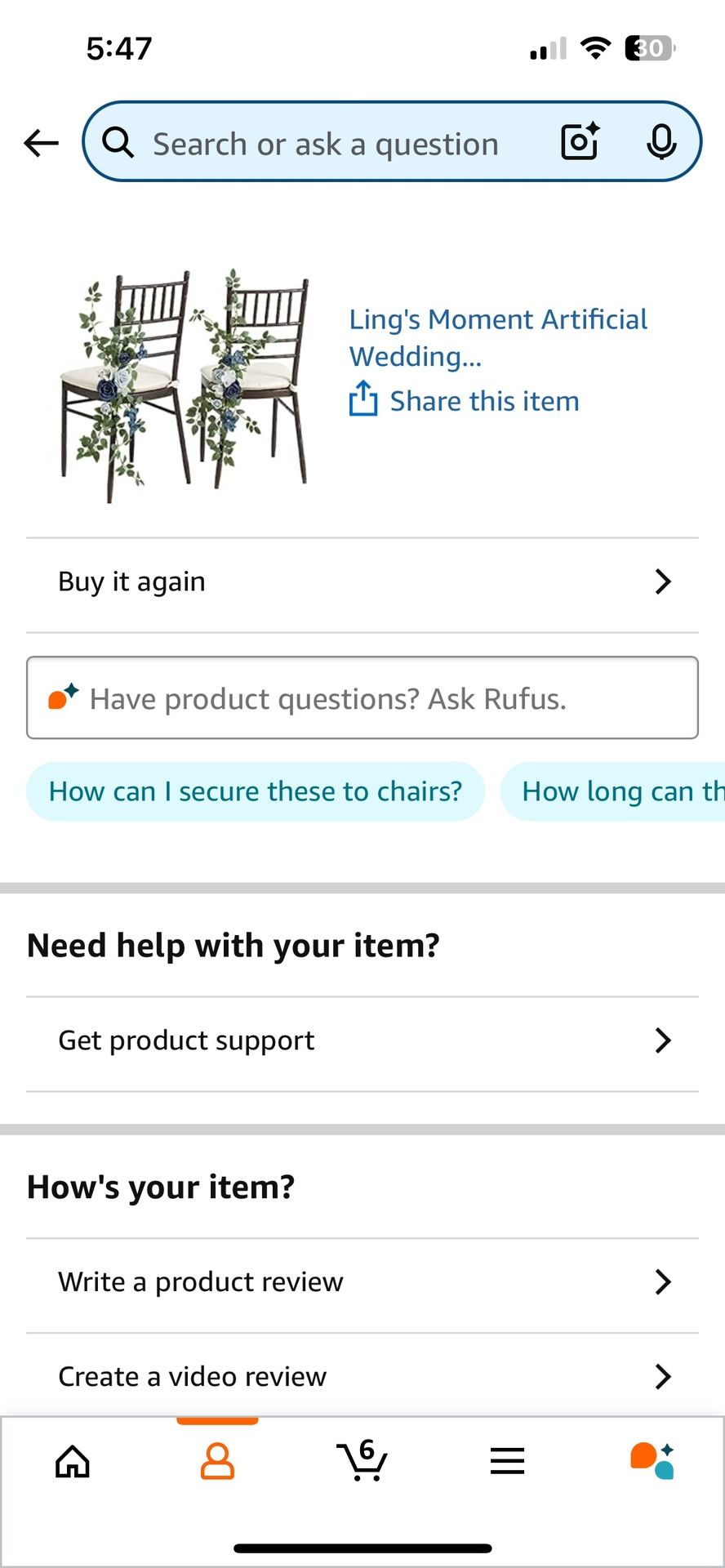Viewport: 725px width, 1568px height.
Task: Open camera lens search icon
Action: click(580, 142)
